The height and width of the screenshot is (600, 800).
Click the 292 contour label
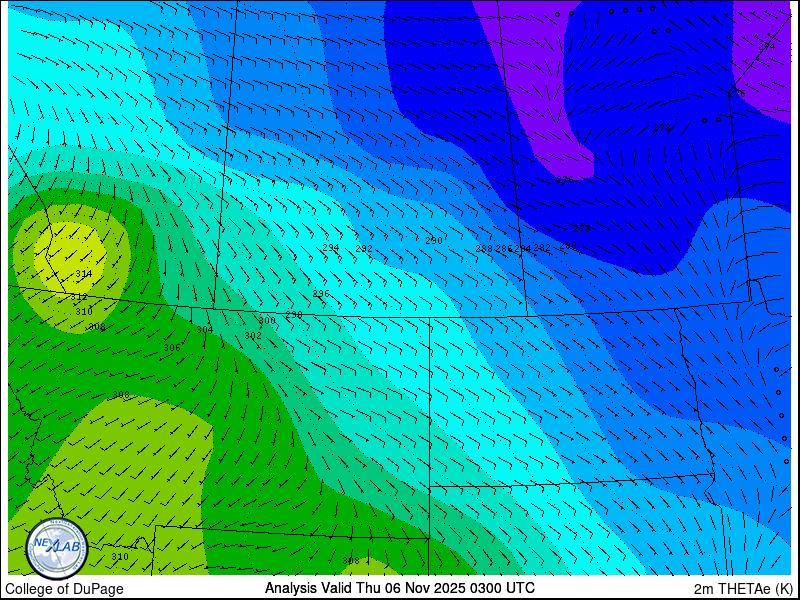pos(364,249)
